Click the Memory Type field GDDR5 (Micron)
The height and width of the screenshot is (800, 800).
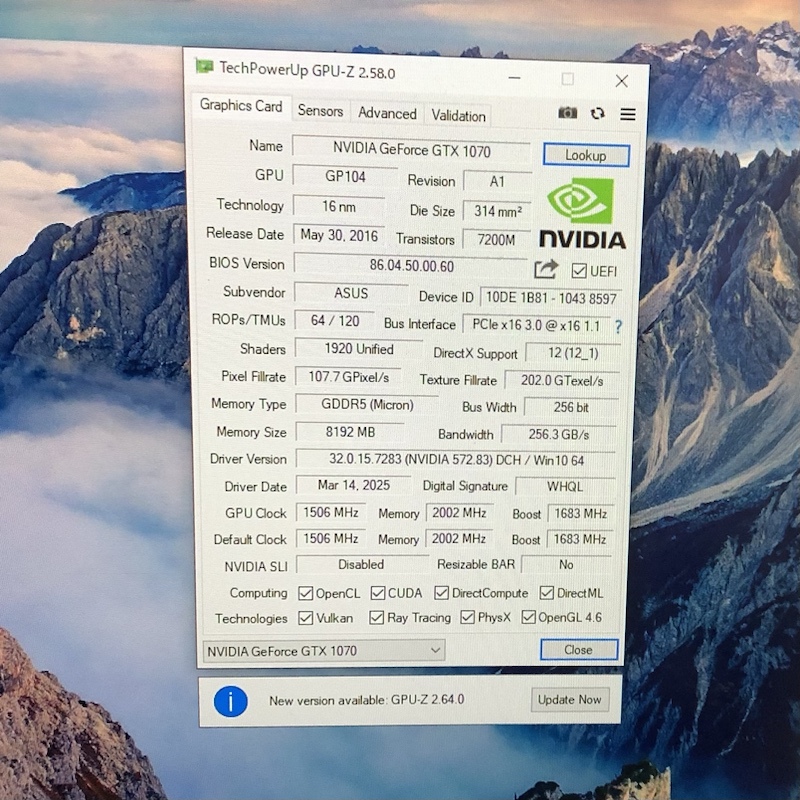[367, 405]
